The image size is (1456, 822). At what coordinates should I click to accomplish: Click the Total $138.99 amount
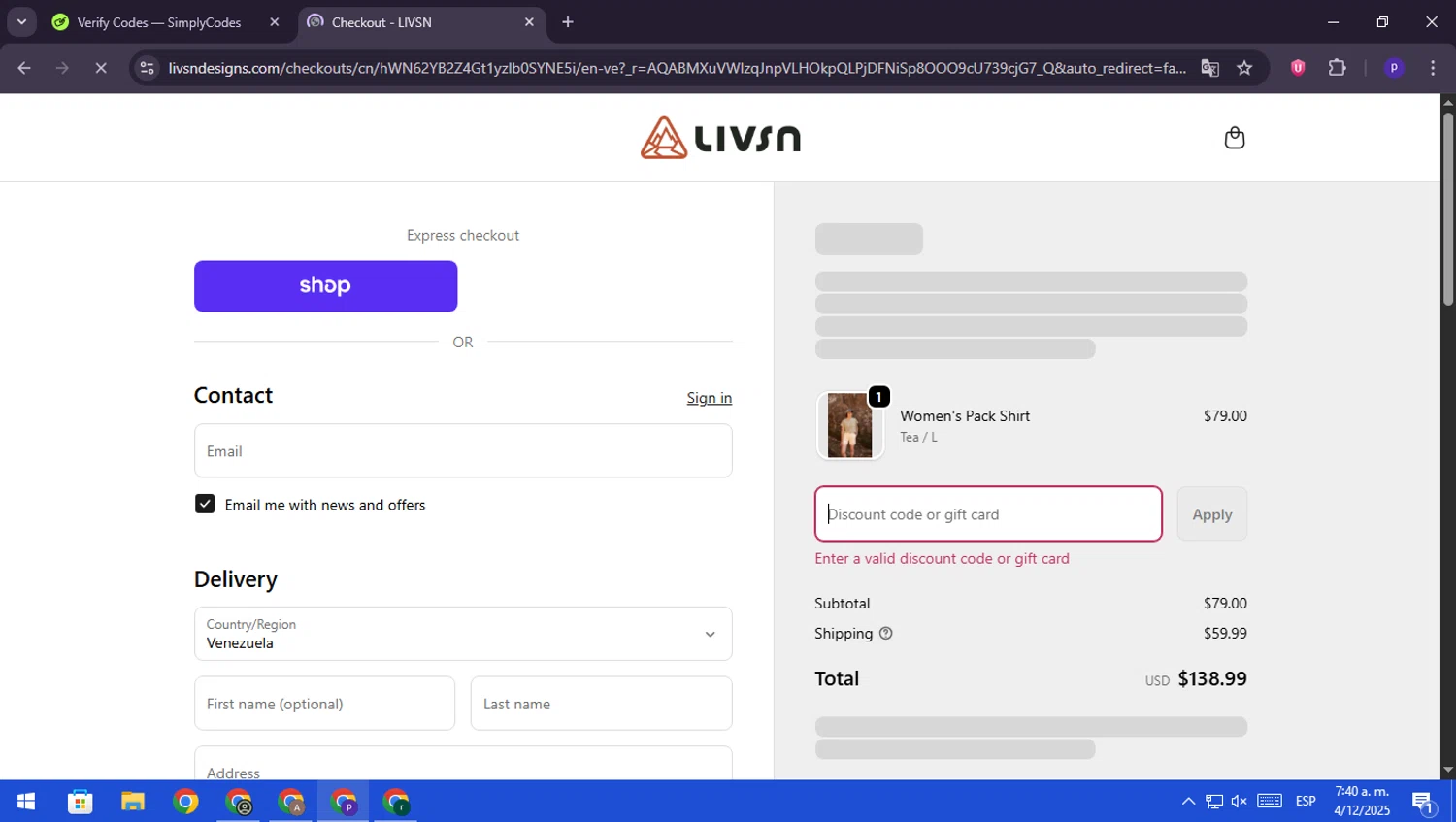pyautogui.click(x=1212, y=678)
